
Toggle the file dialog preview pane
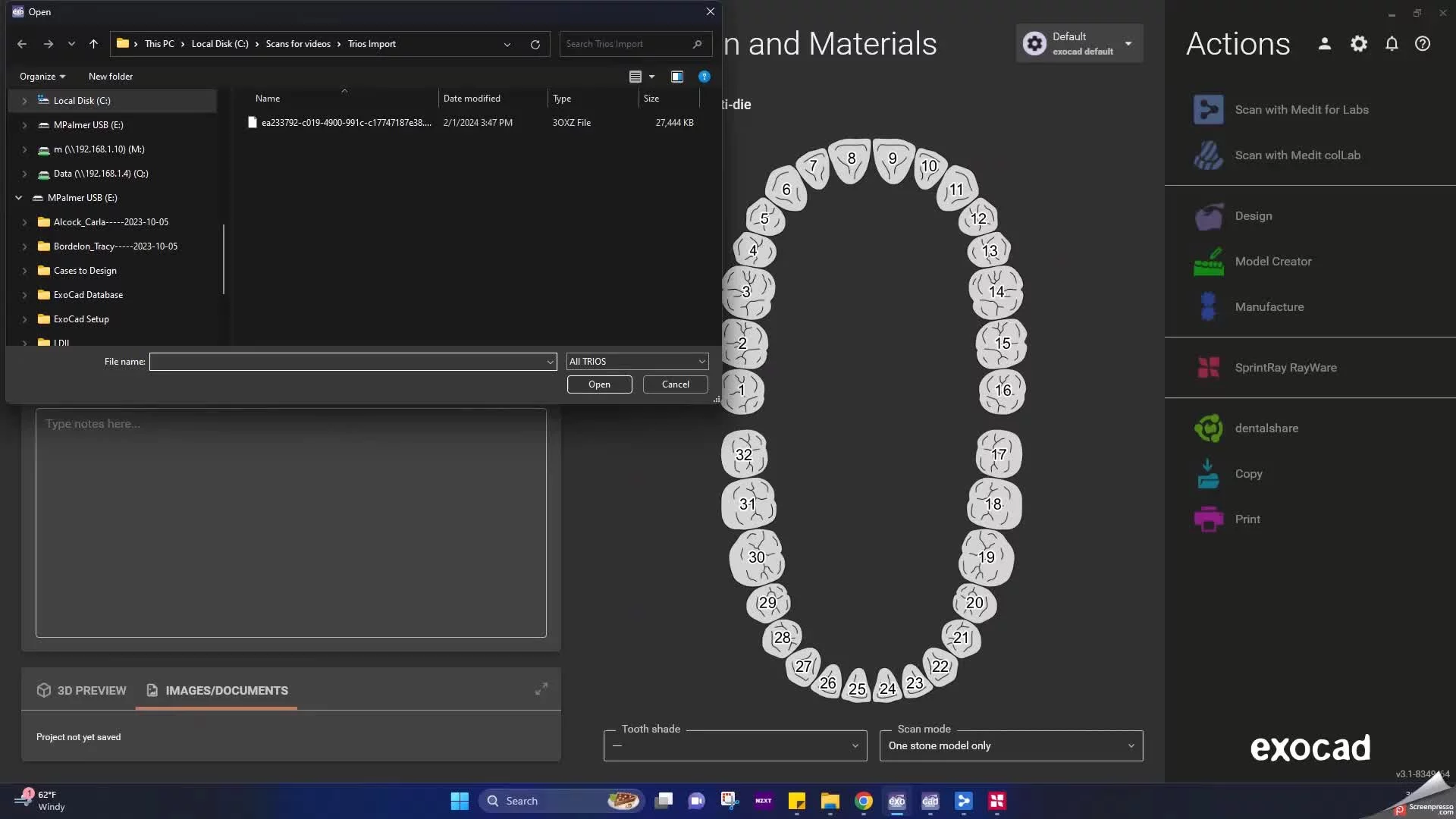(677, 77)
